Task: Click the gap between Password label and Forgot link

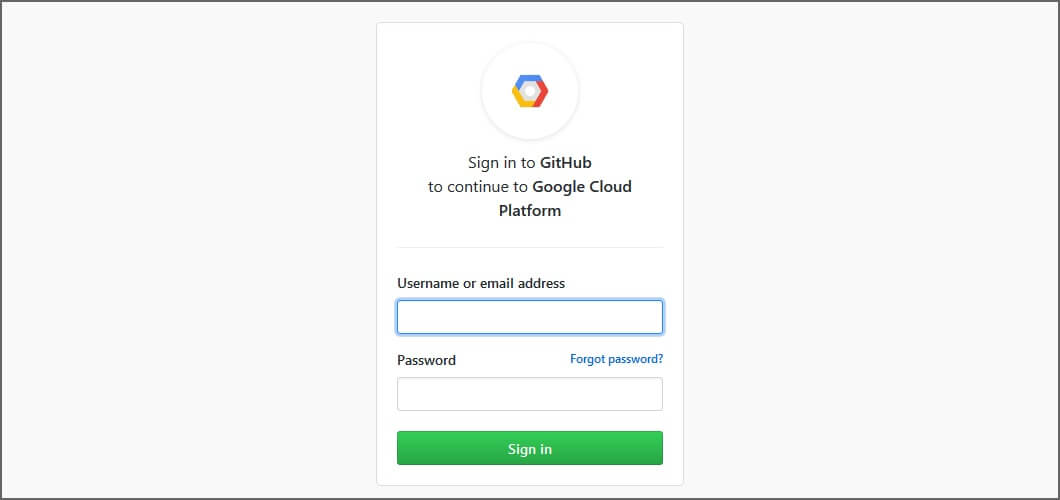Action: coord(512,360)
